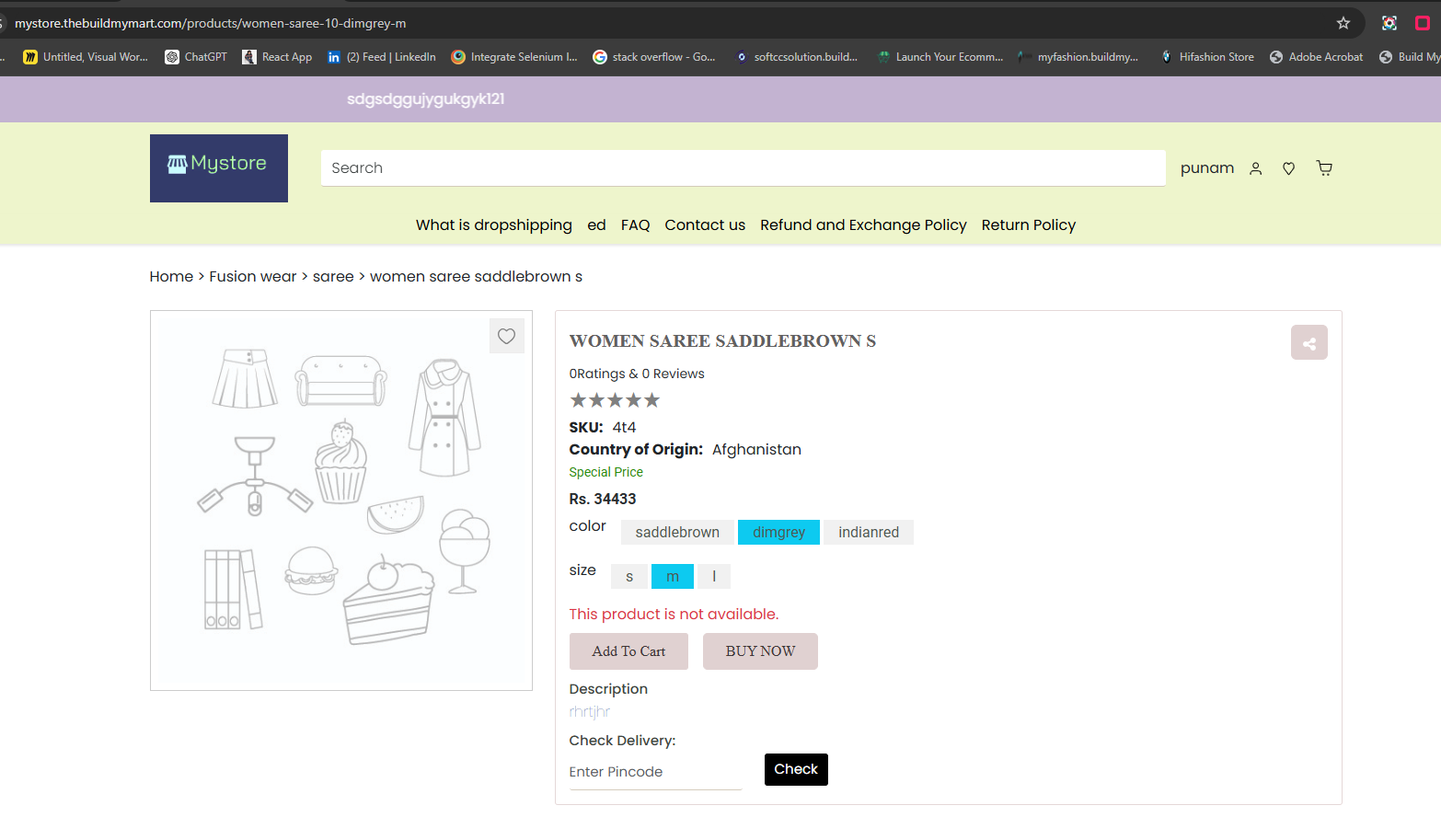Click 'This product is not available.' message
This screenshot has width=1441, height=840.
click(674, 615)
